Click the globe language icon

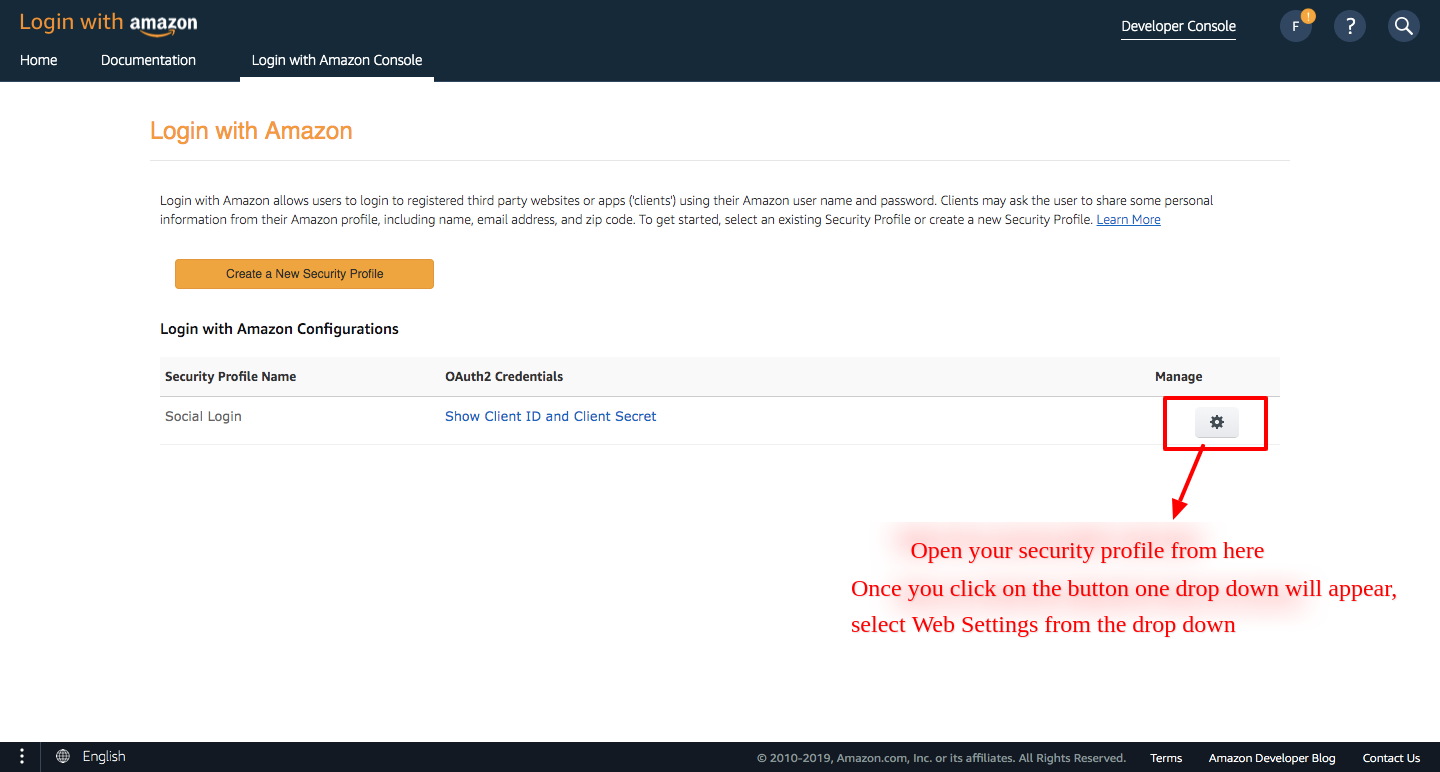63,757
